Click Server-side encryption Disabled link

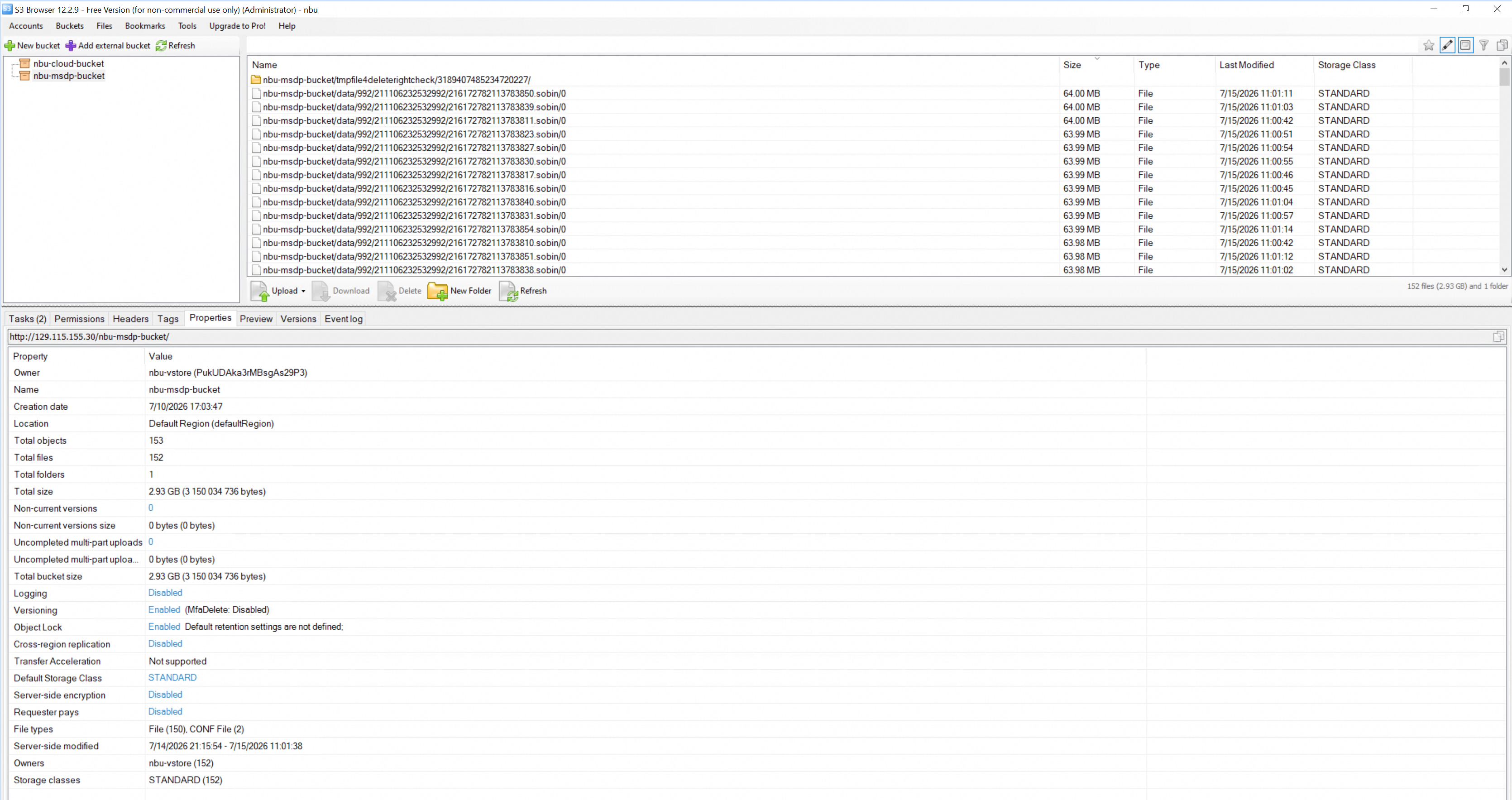click(x=165, y=695)
